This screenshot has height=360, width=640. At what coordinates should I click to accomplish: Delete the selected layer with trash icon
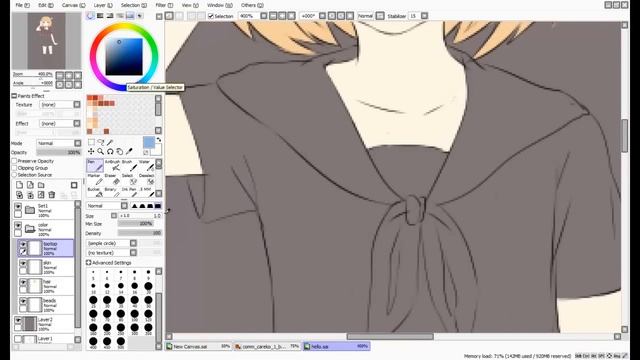coord(52,195)
